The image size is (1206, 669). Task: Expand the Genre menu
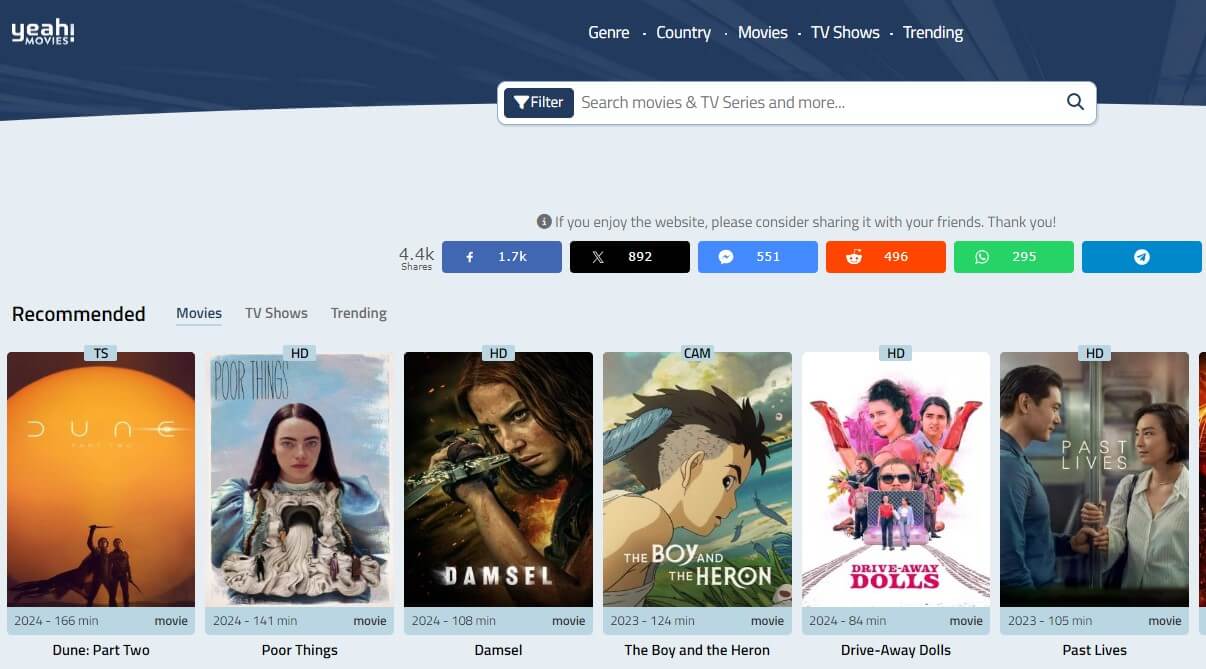(608, 33)
